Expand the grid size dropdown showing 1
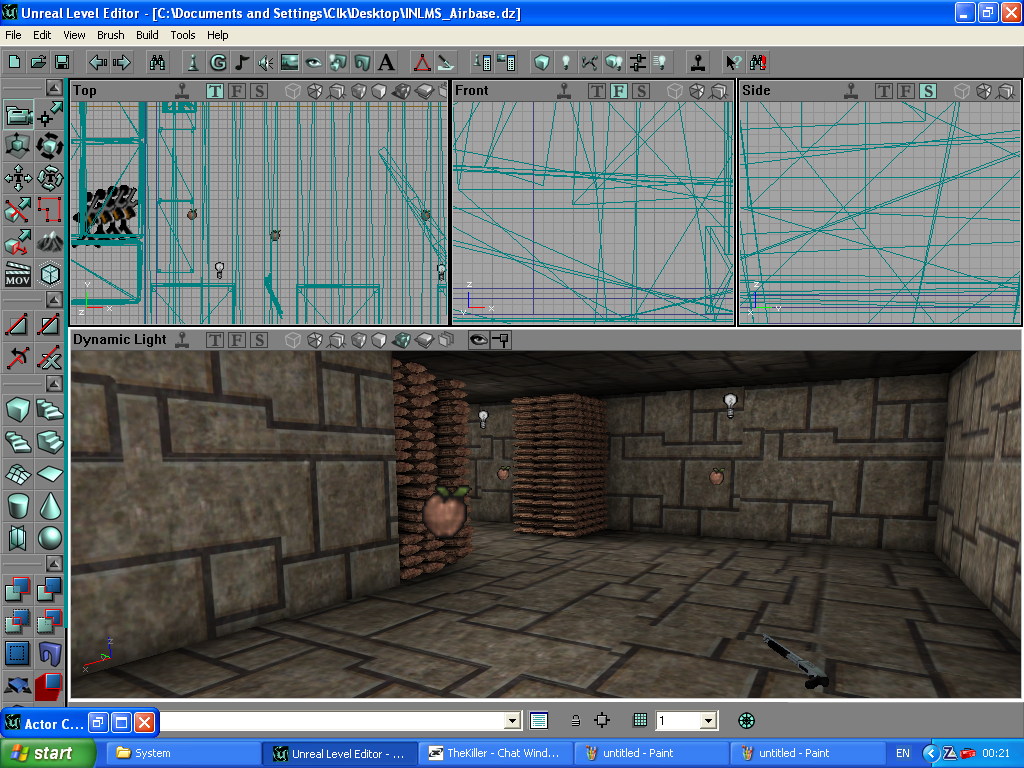The image size is (1024, 768). point(708,720)
